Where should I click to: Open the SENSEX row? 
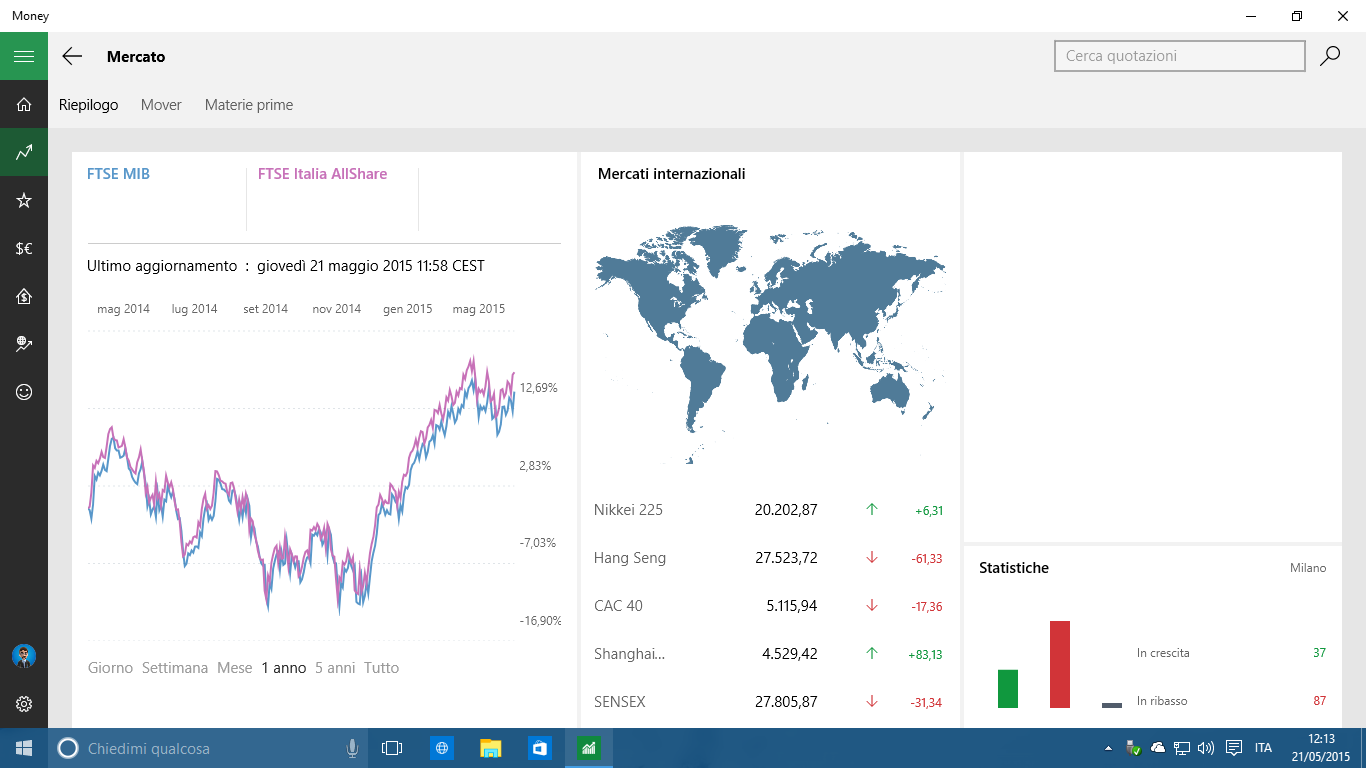pyautogui.click(x=769, y=702)
